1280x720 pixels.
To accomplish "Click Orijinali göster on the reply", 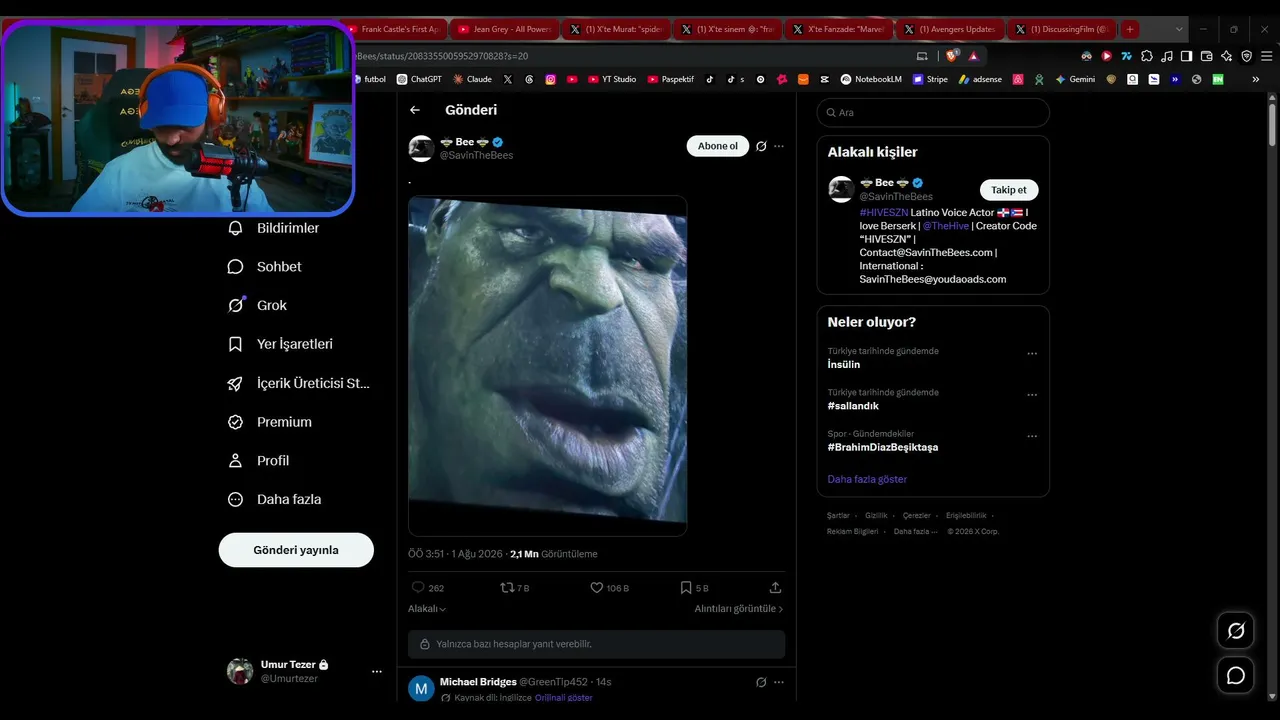I will 564,698.
